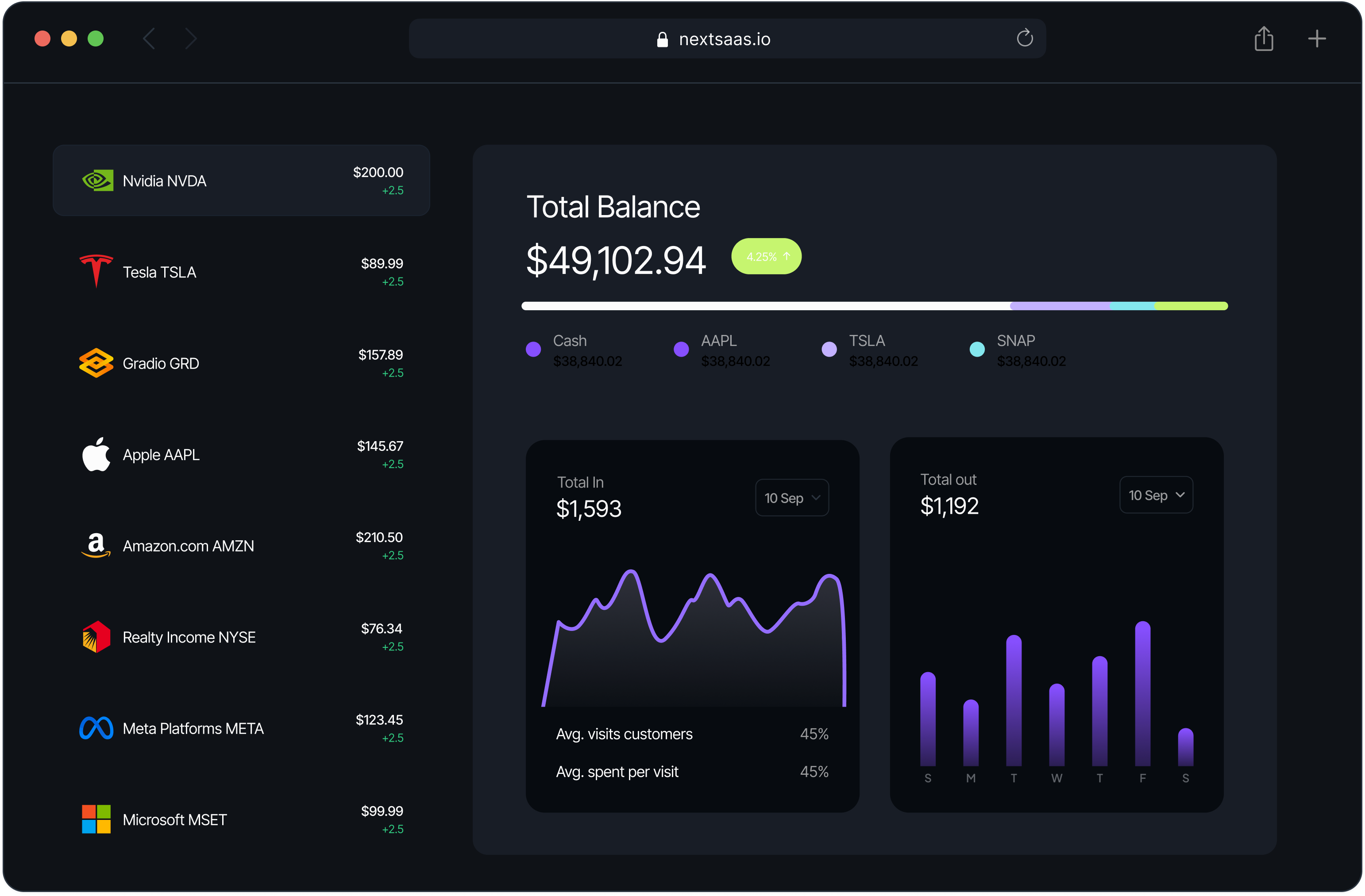Viewport: 1365px width, 896px height.
Task: Select the Nvidia NVDA stock icon
Action: tap(96, 180)
